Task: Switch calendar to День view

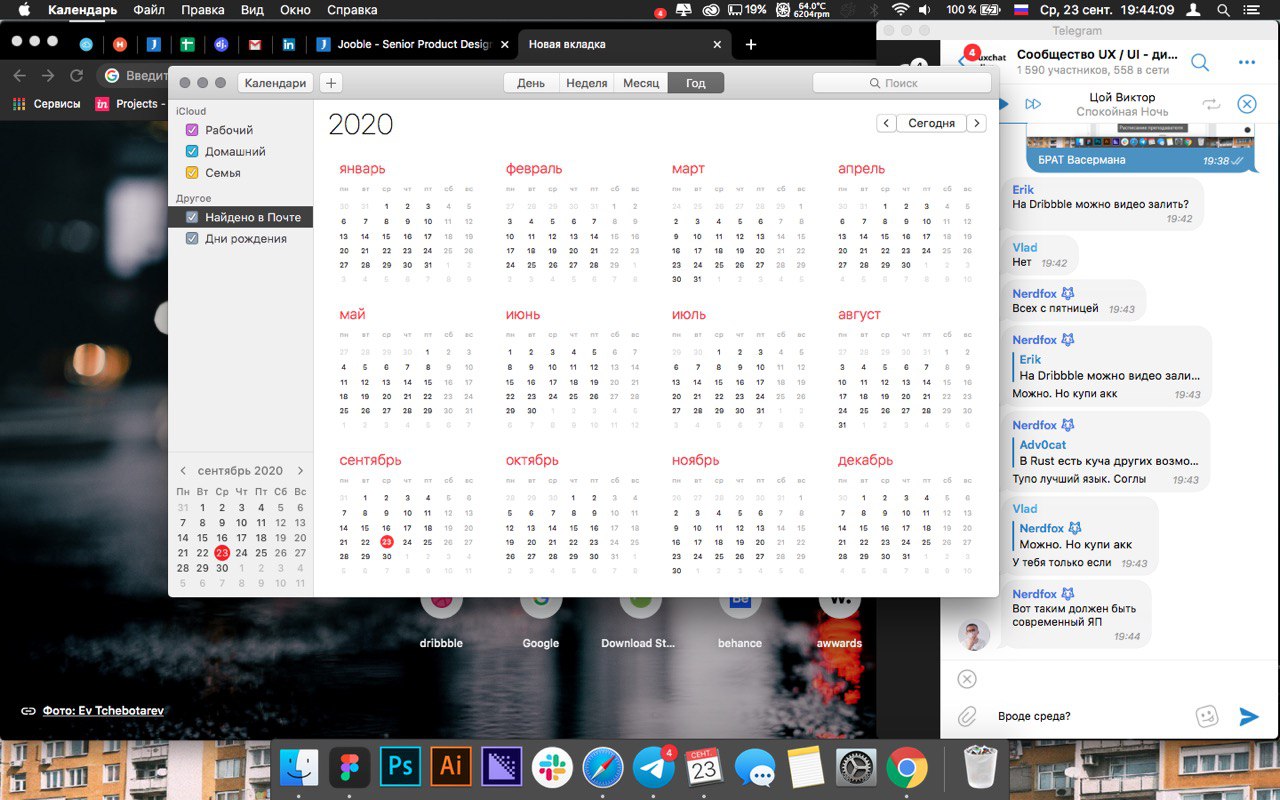Action: 531,83
